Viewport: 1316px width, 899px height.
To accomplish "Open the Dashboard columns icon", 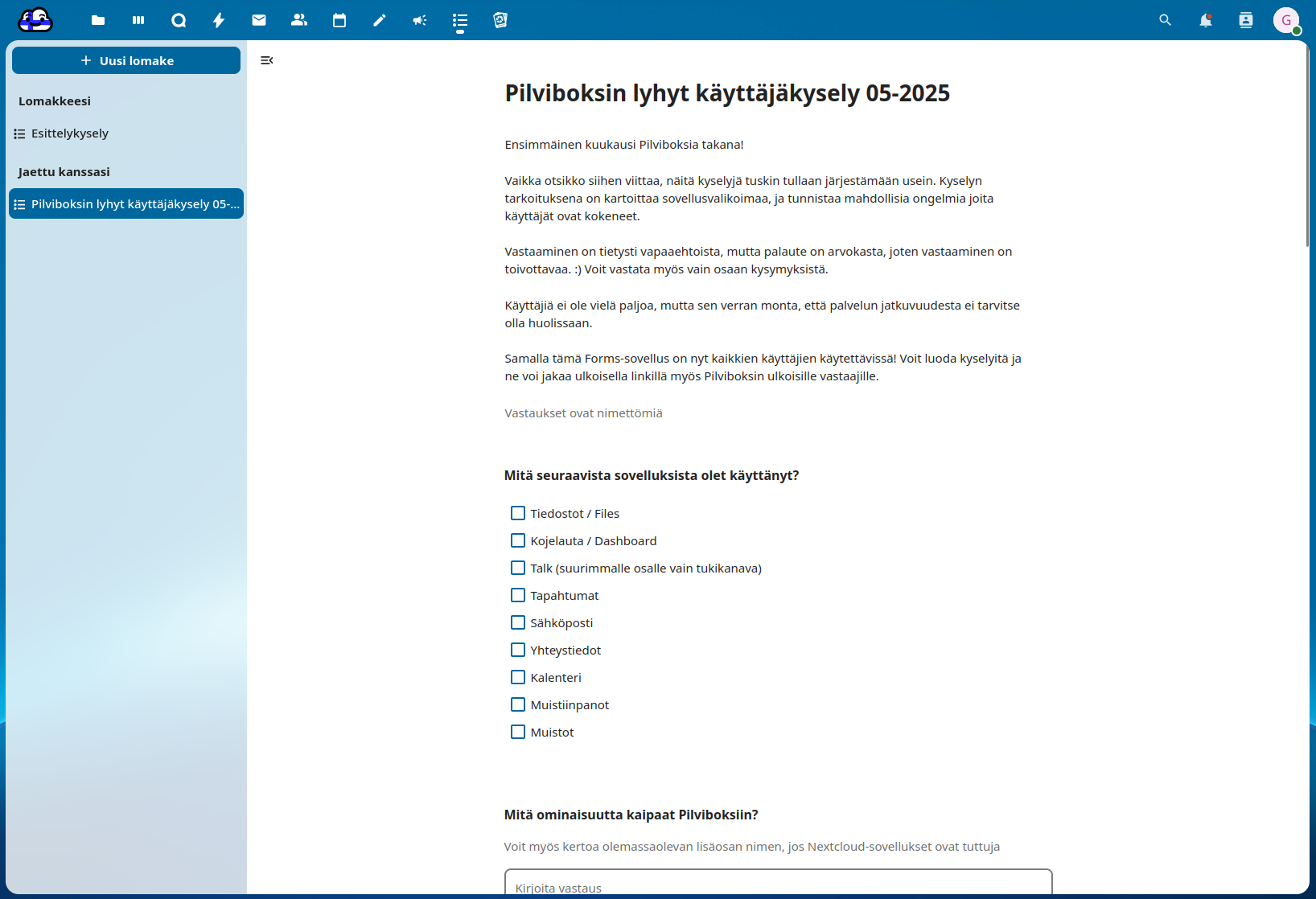I will pos(138,20).
